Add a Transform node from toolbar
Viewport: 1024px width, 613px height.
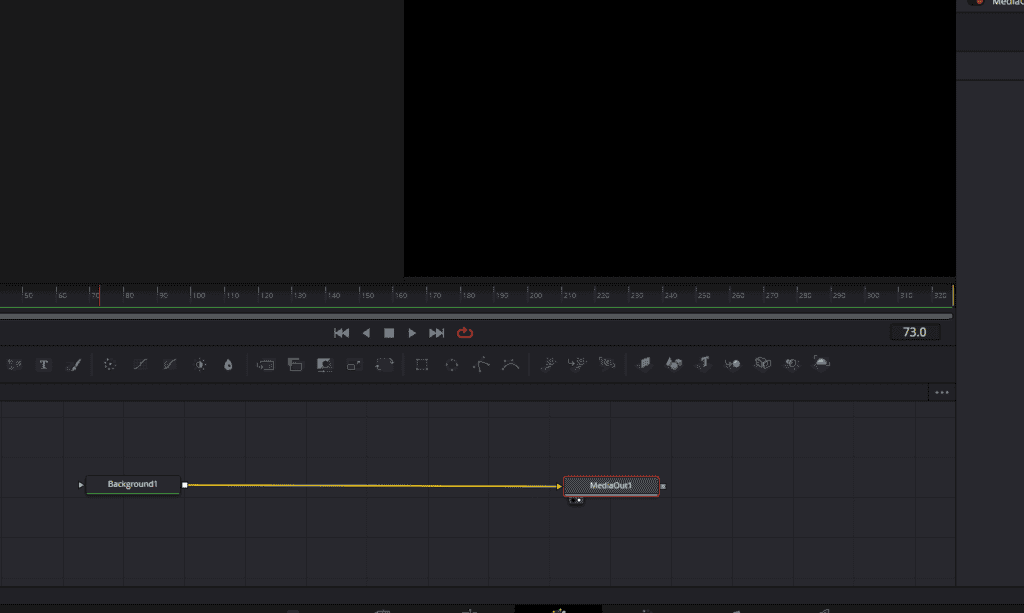point(385,364)
